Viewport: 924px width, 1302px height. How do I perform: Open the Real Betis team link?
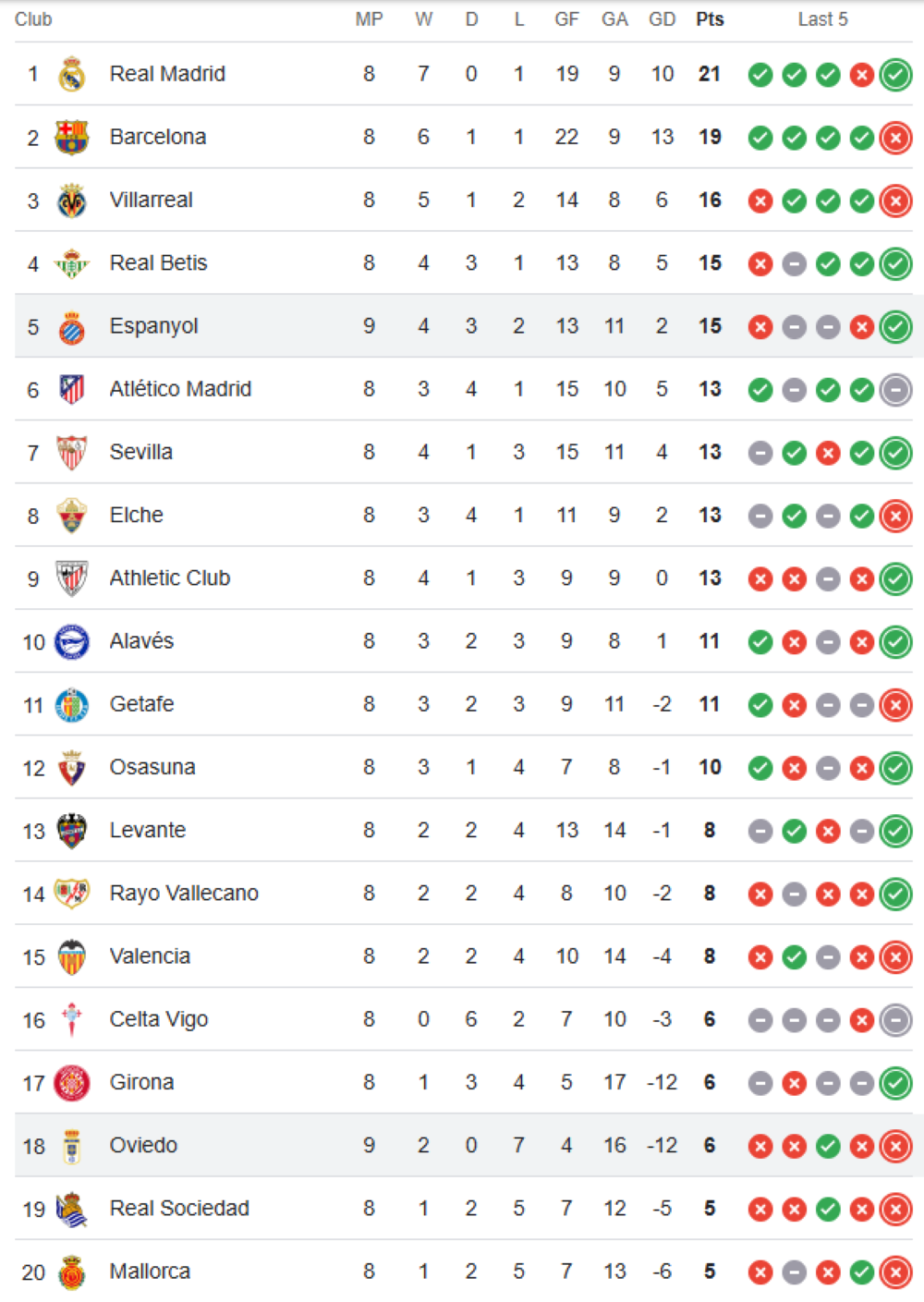[x=158, y=263]
